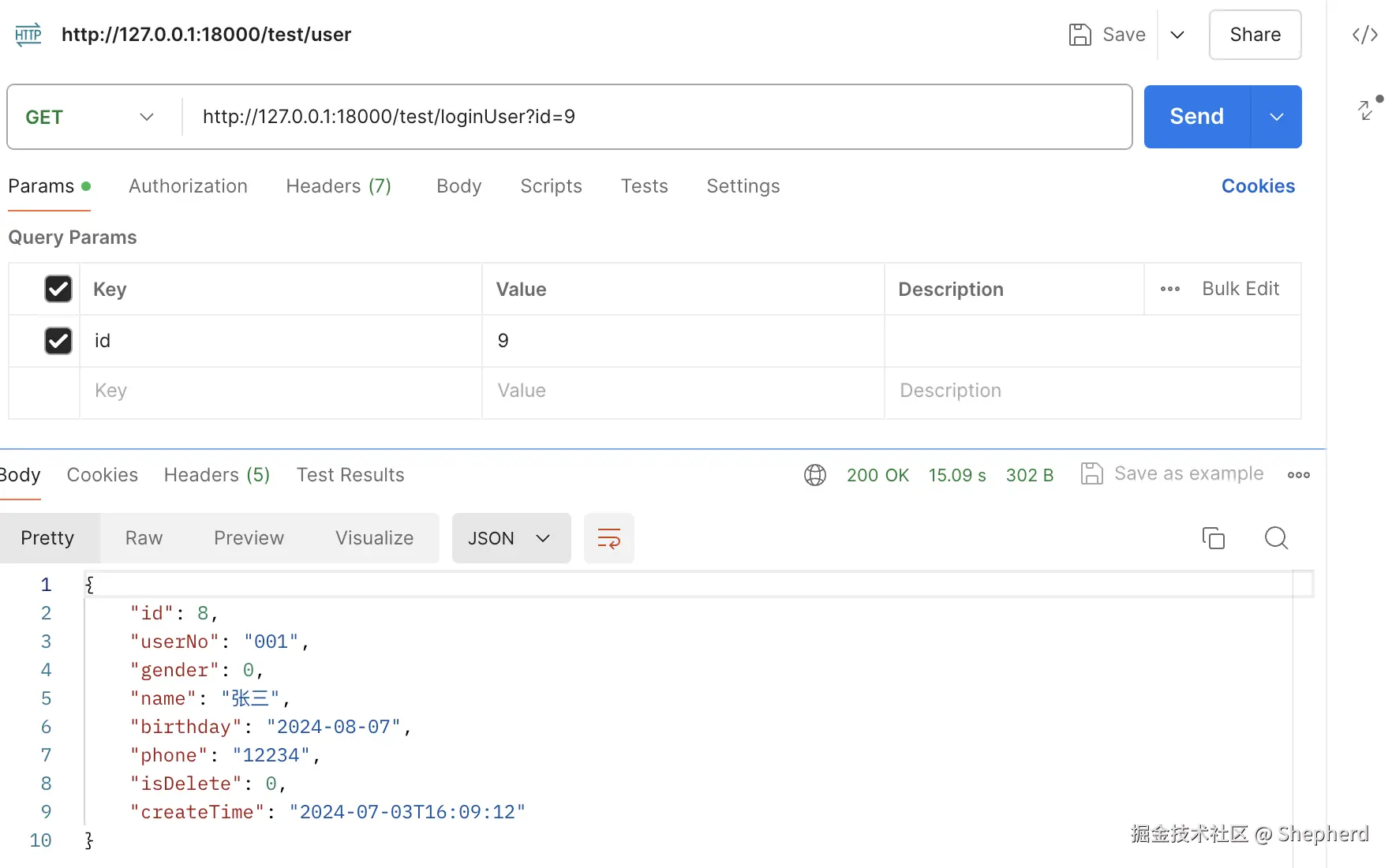This screenshot has width=1392, height=868.
Task: Open the JSON format dropdown
Action: 511,538
